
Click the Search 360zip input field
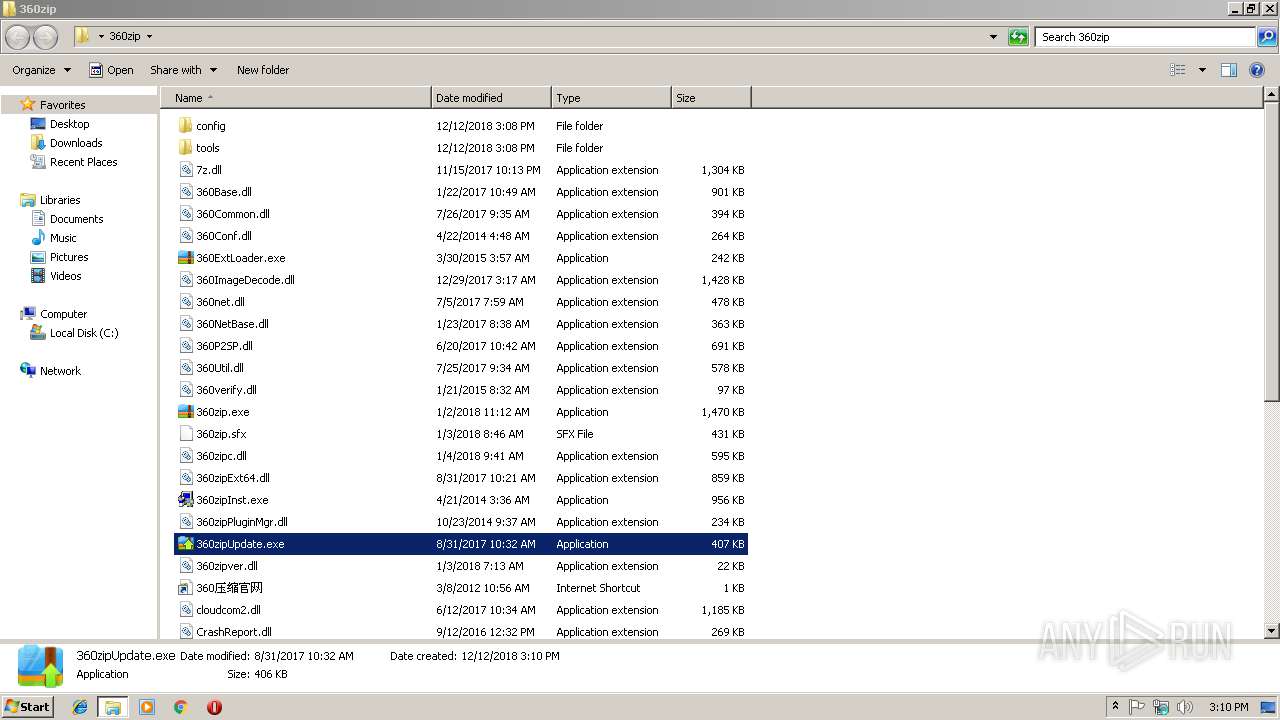pyautogui.click(x=1146, y=37)
